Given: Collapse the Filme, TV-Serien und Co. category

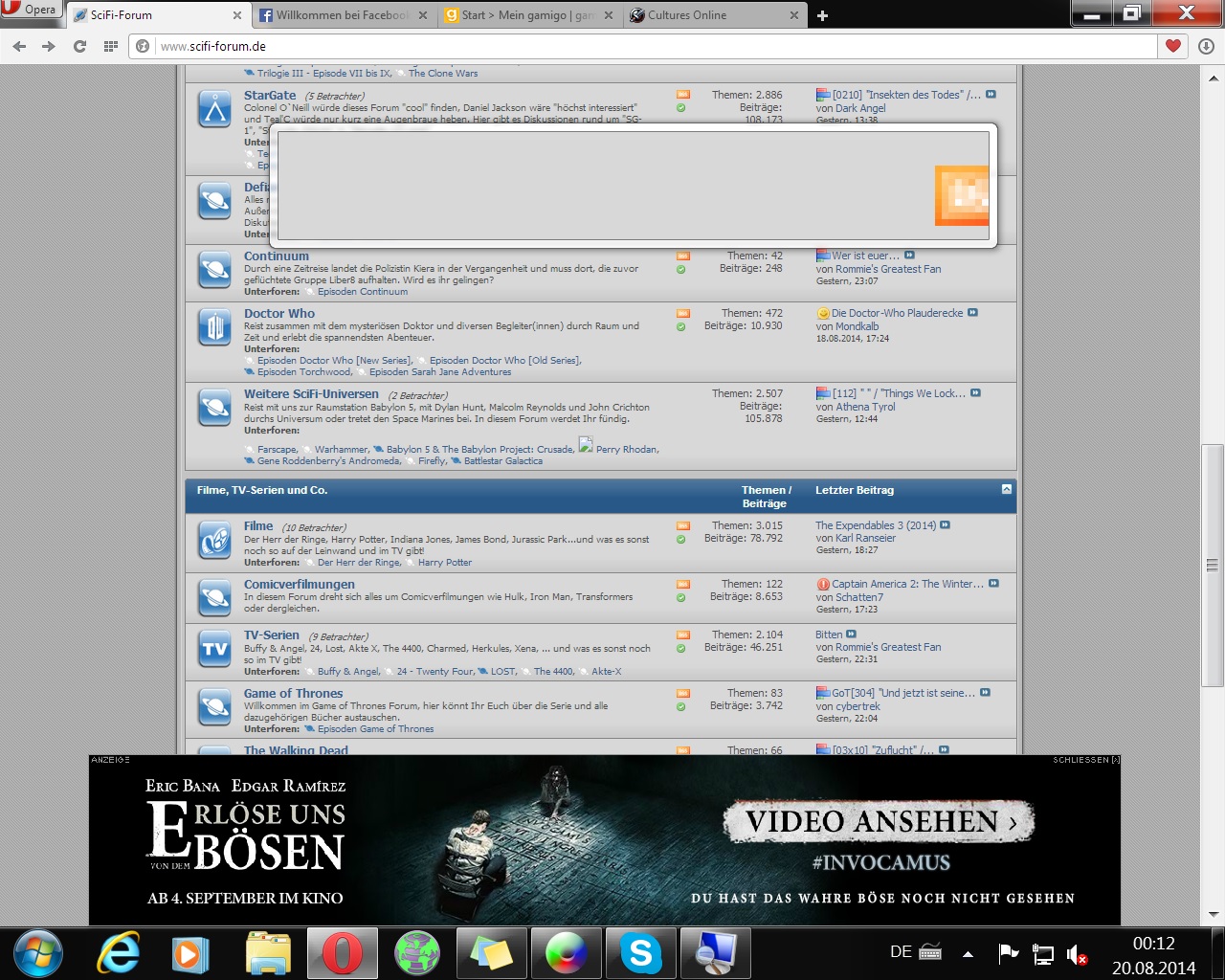Looking at the screenshot, I should click(x=1006, y=489).
